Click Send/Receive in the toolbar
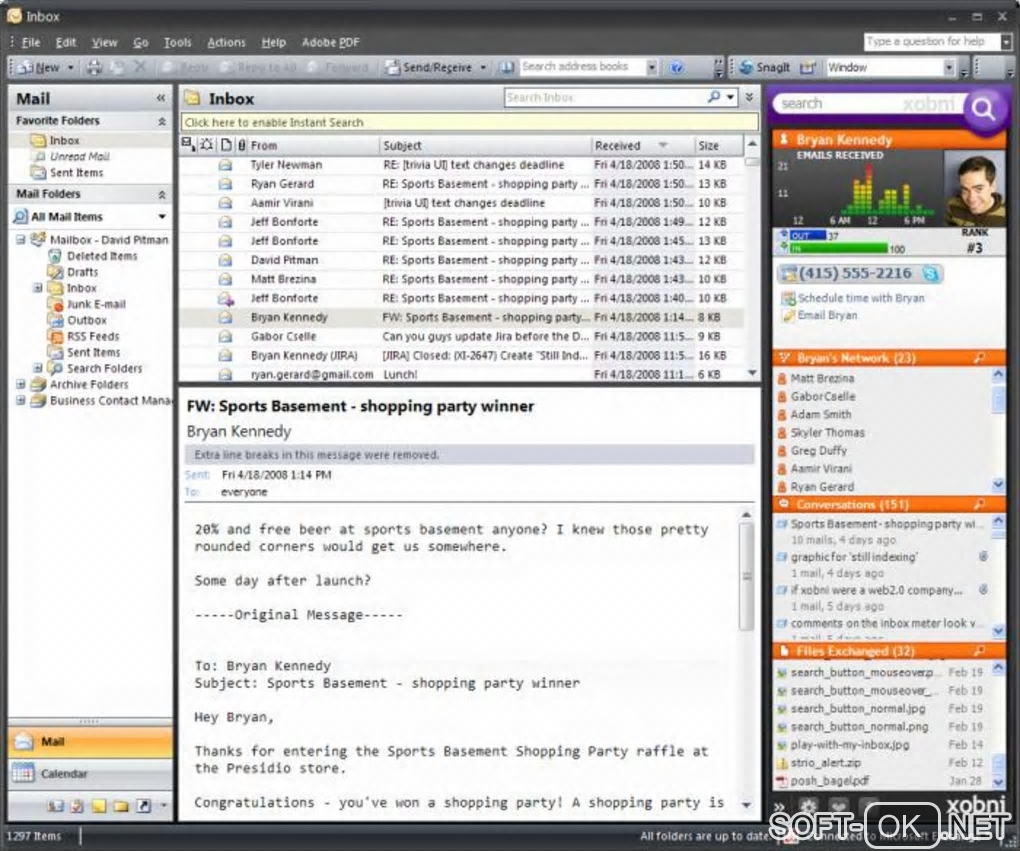This screenshot has height=851, width=1020. [429, 67]
